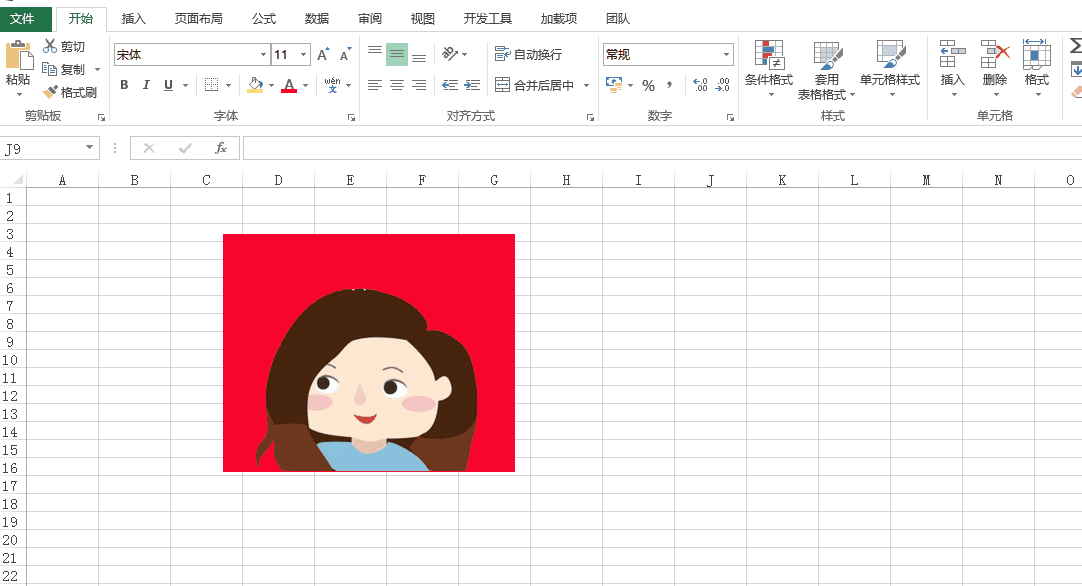1082x586 pixels.
Task: Toggle Wrap Text (自动换行)
Action: pos(529,54)
